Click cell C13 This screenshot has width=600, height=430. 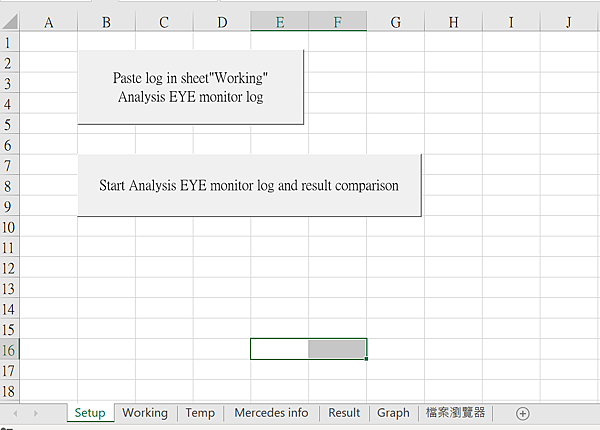coord(164,288)
